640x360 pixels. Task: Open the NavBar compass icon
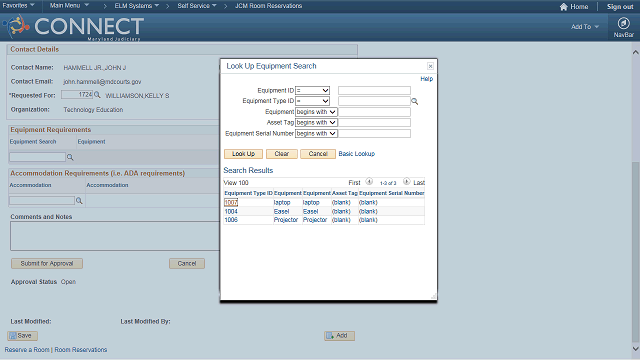623,23
